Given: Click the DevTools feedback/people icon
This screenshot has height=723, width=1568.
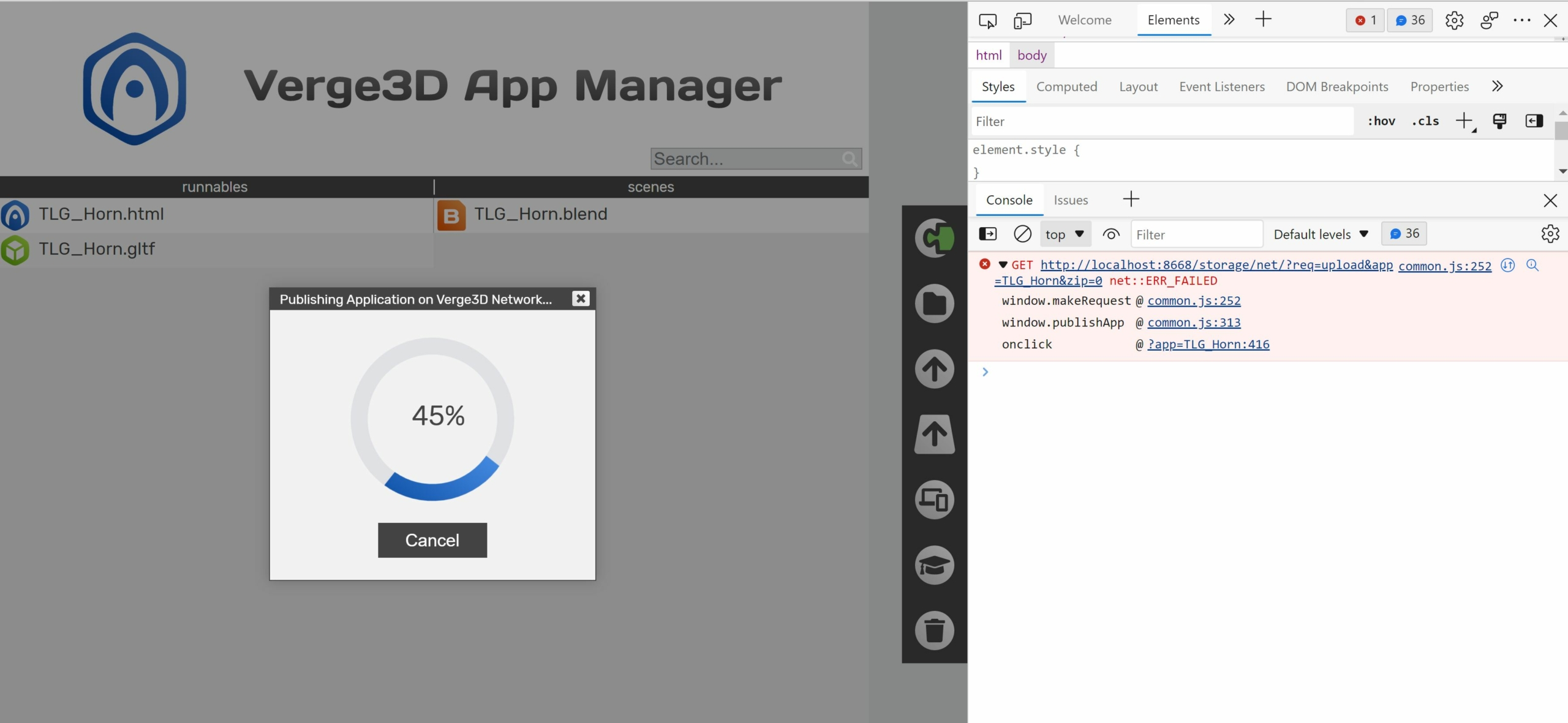Looking at the screenshot, I should point(1489,20).
